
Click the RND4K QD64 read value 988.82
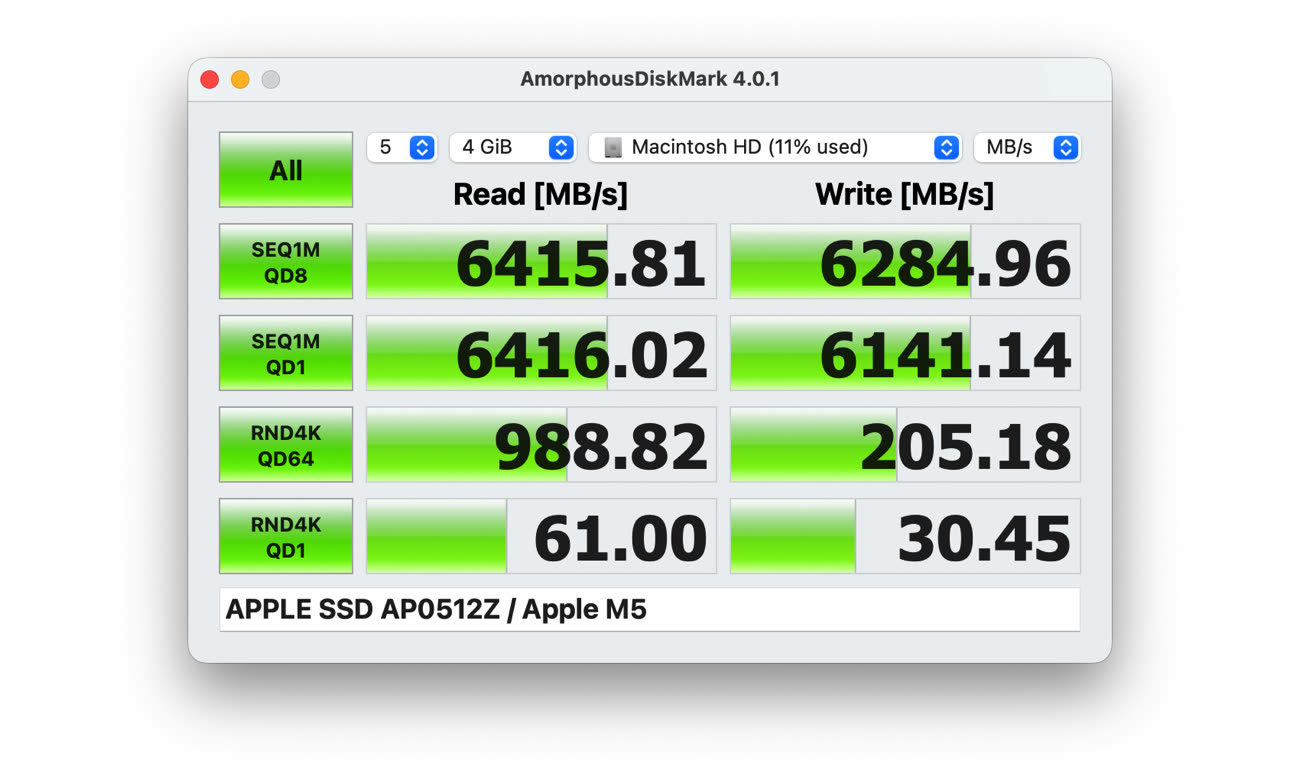[541, 446]
